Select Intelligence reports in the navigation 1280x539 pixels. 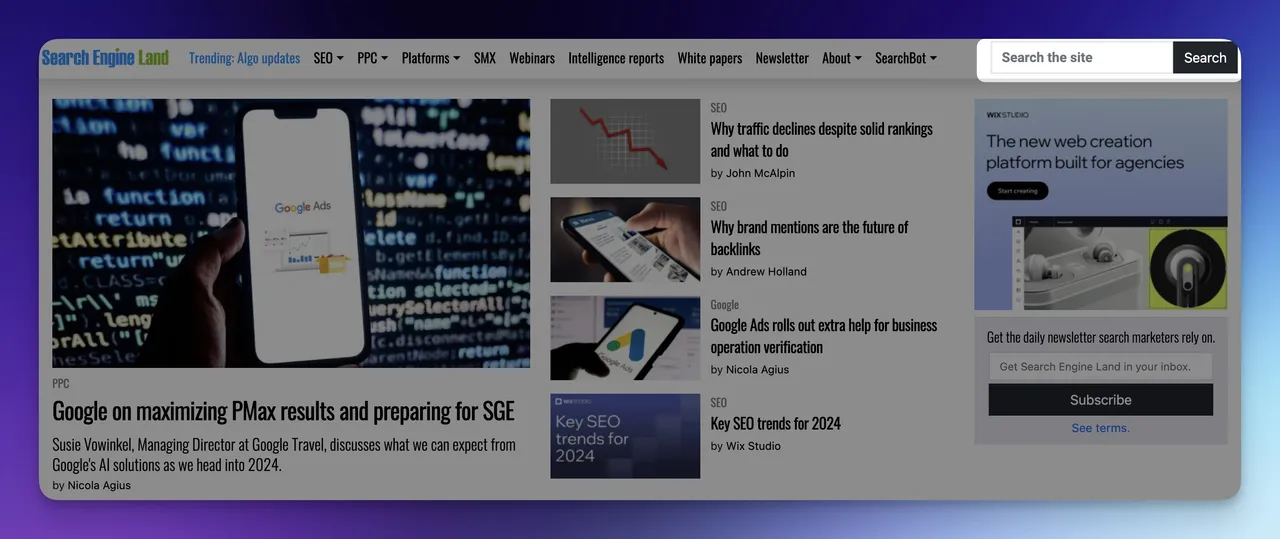[x=616, y=58]
